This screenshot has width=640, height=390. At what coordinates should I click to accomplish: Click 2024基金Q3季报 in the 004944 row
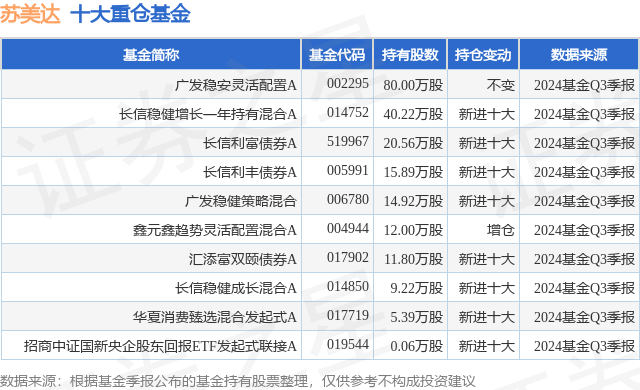click(584, 230)
